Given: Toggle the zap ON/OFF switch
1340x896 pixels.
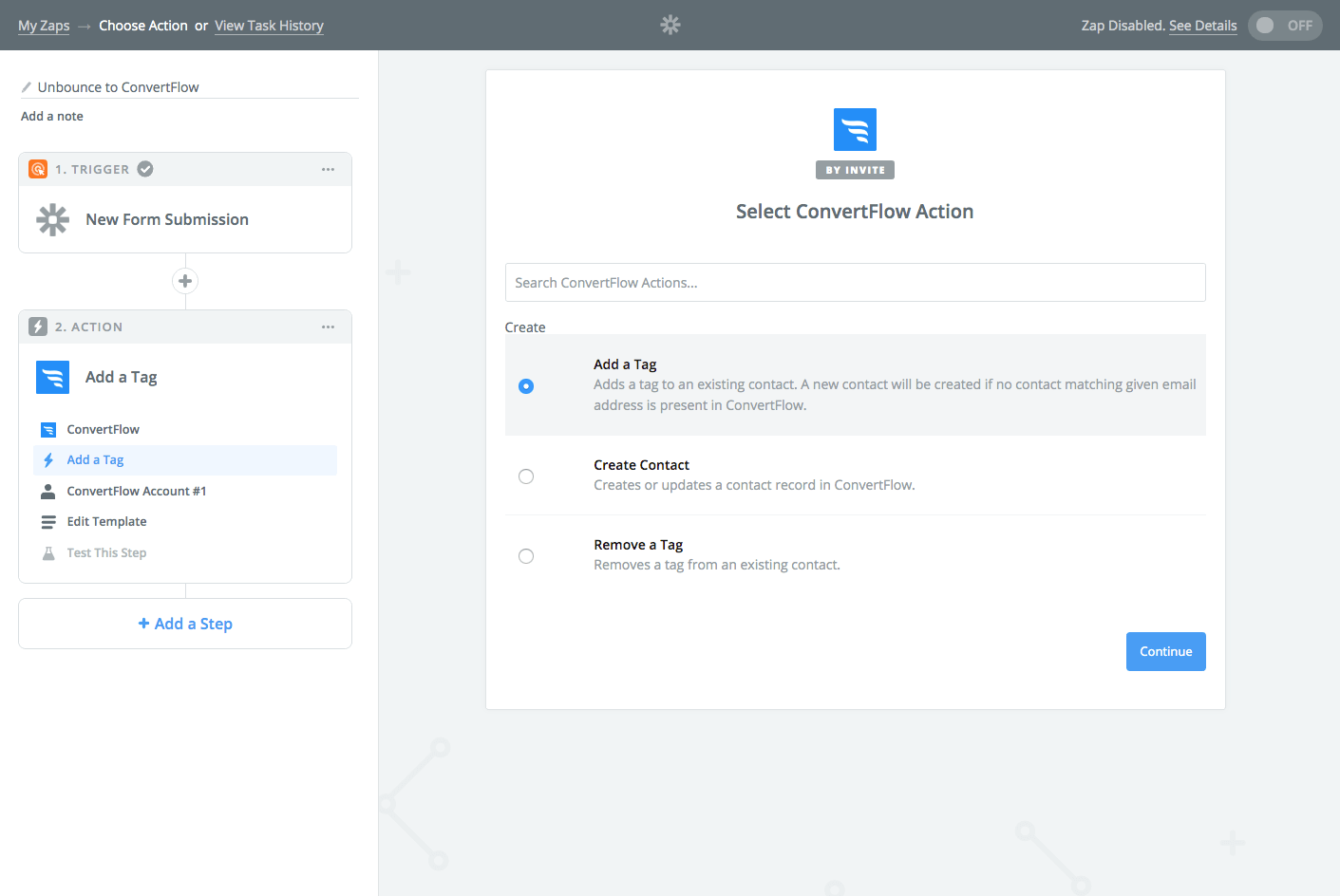Looking at the screenshot, I should pyautogui.click(x=1285, y=26).
